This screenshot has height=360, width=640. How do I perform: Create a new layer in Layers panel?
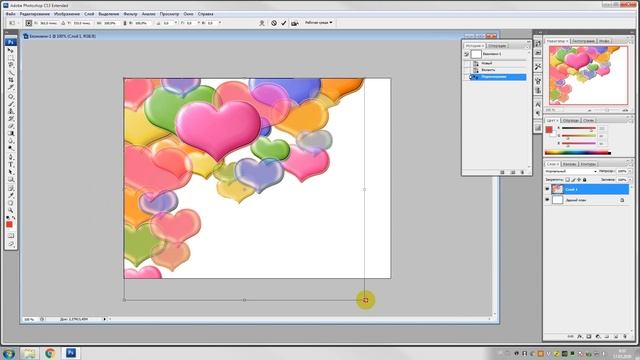tap(616, 336)
